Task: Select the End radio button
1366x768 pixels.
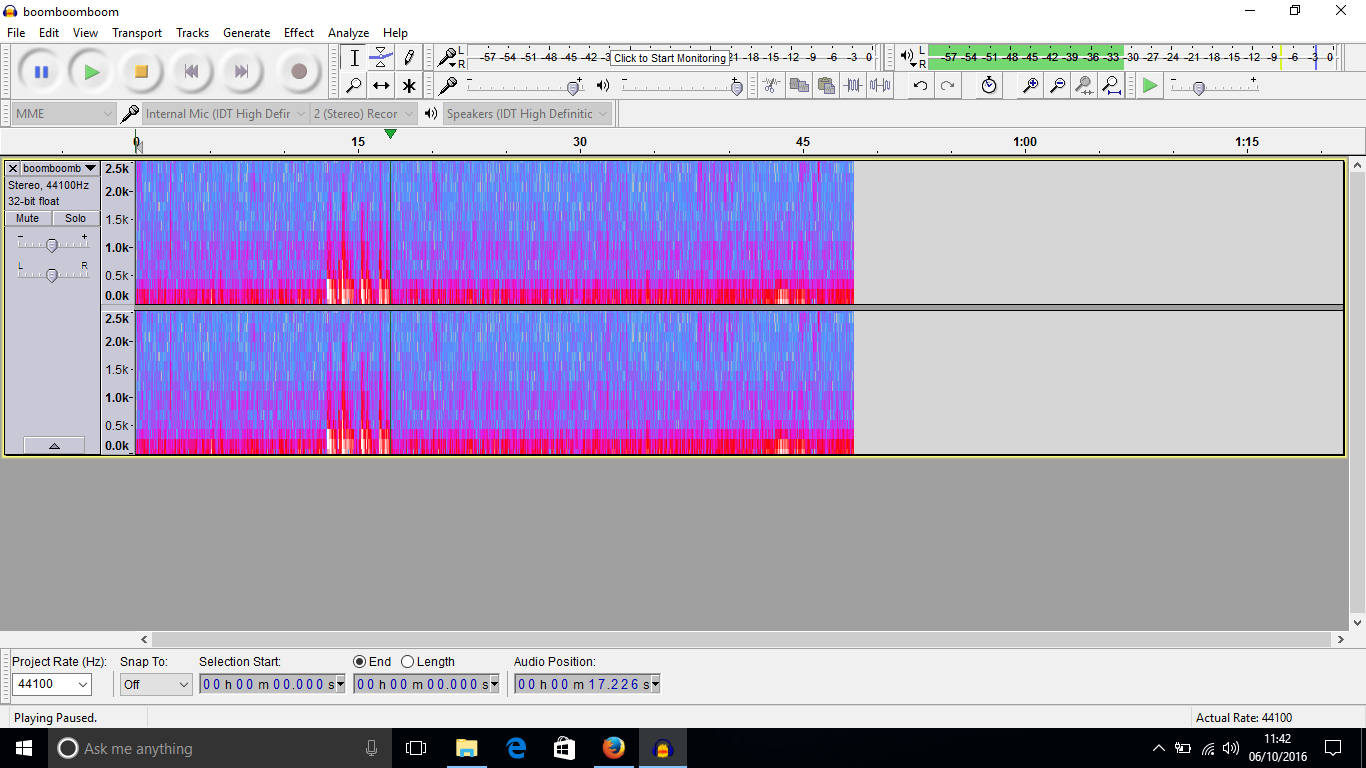Action: pyautogui.click(x=360, y=662)
